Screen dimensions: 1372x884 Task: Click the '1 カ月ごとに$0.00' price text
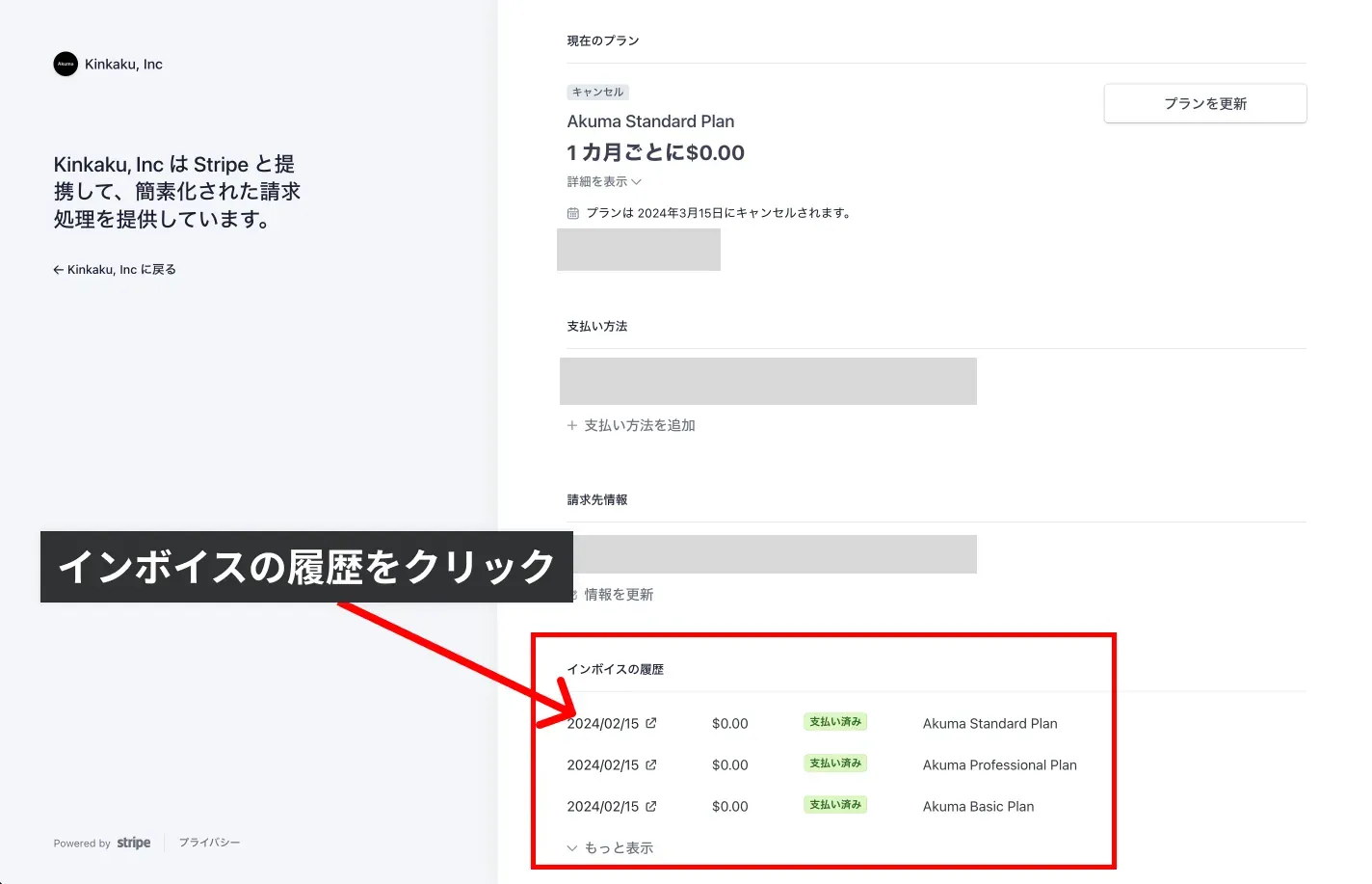655,152
